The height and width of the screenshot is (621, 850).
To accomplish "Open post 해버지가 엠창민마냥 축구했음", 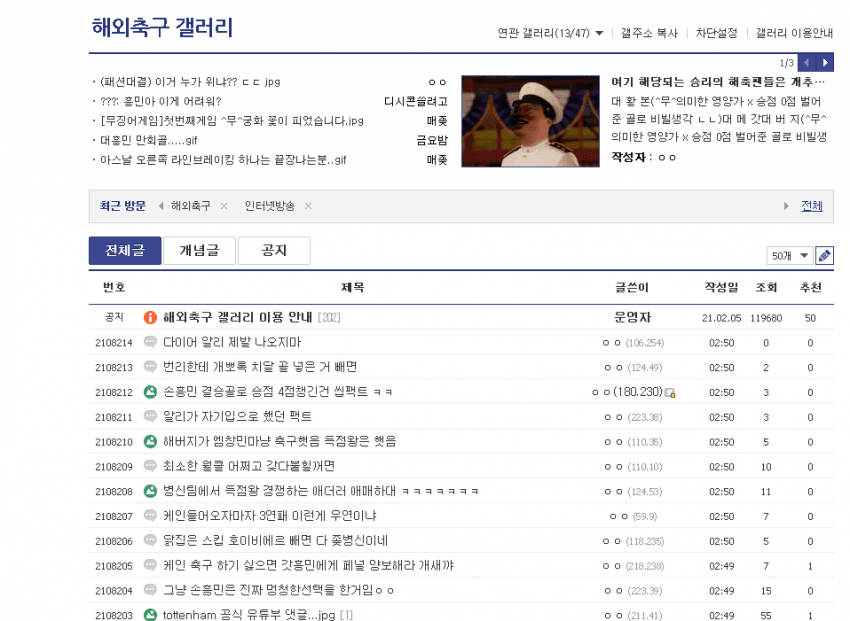I will [x=279, y=442].
